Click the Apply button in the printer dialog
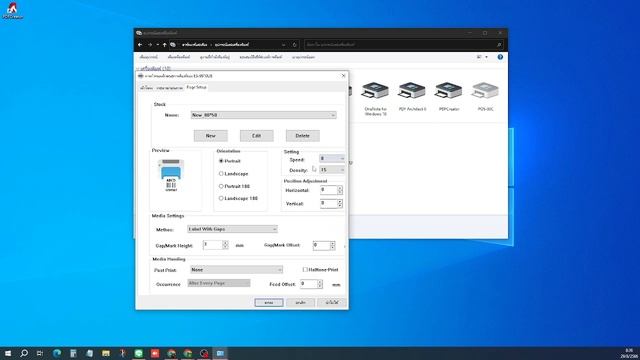The image size is (640, 360). click(332, 302)
